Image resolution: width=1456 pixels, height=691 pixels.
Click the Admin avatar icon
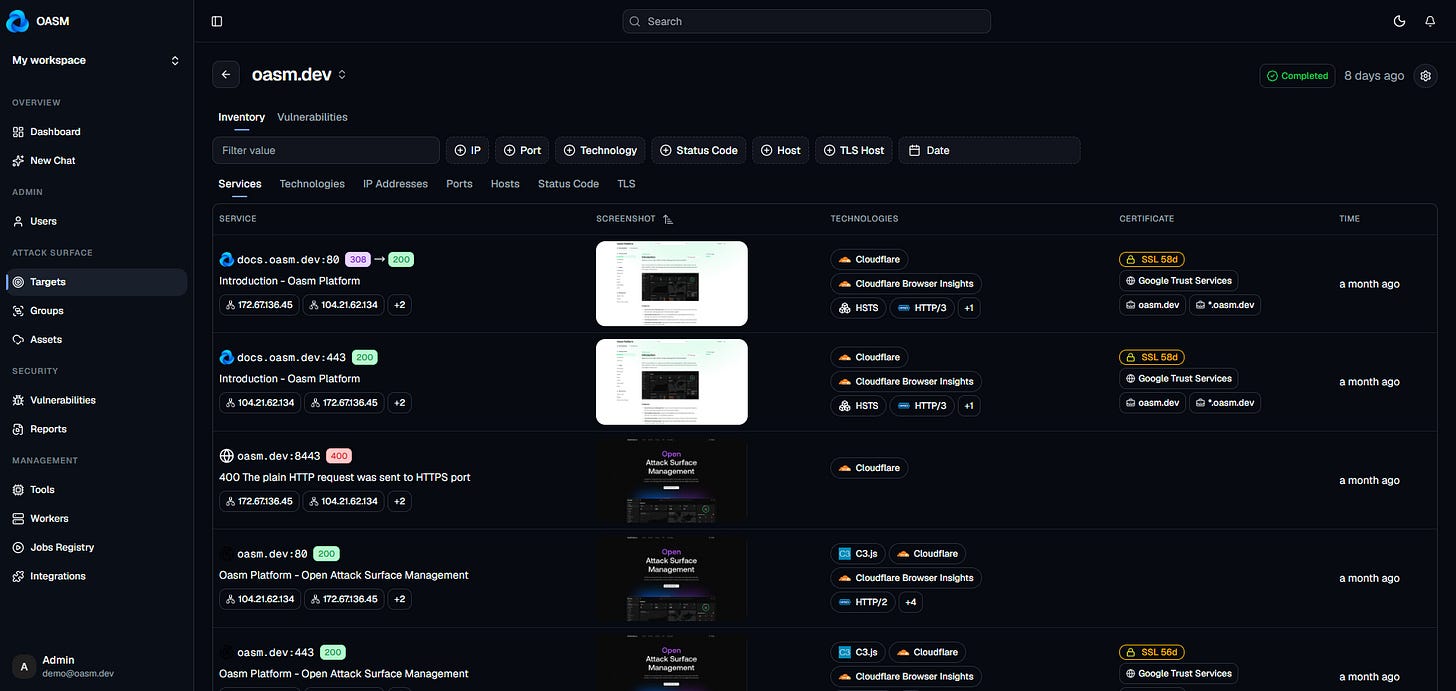click(x=24, y=666)
